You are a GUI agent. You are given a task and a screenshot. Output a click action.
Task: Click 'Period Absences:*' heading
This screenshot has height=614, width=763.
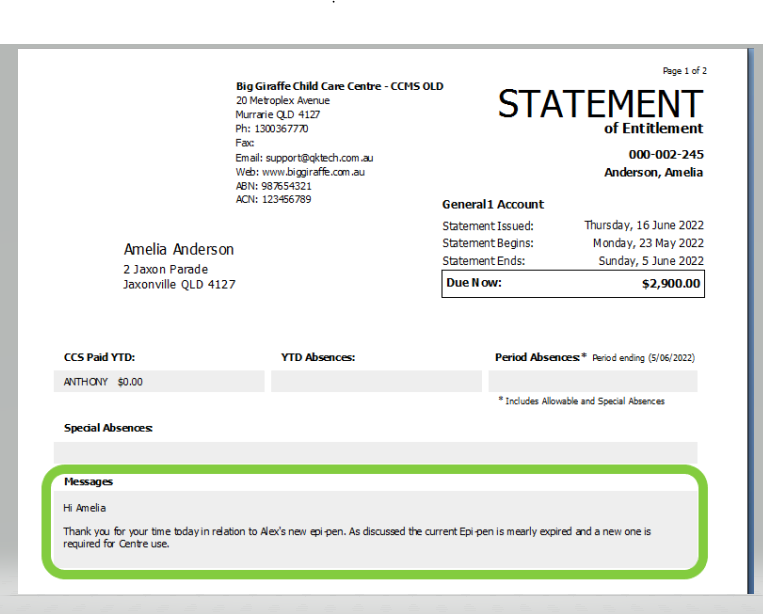[541, 357]
